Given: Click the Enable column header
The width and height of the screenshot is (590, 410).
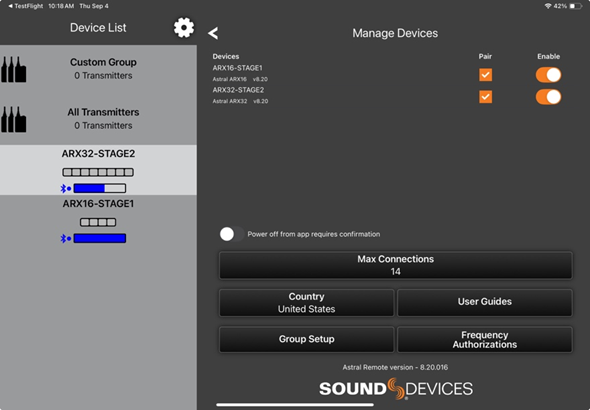Looking at the screenshot, I should [x=548, y=56].
